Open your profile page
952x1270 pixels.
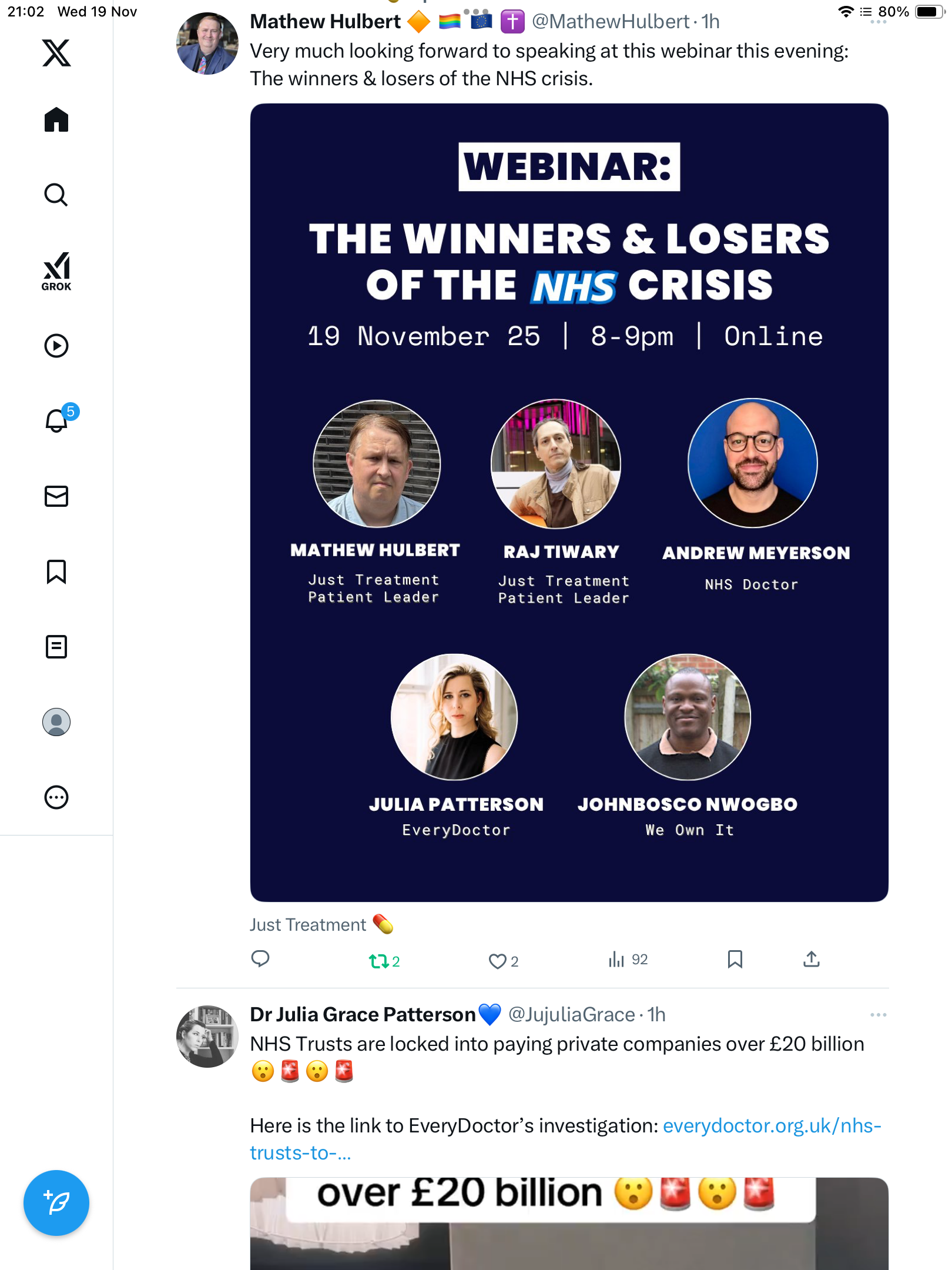tap(56, 722)
